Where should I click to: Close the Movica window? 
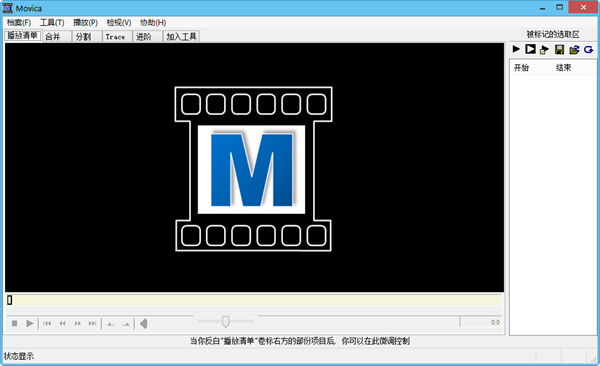(583, 7)
